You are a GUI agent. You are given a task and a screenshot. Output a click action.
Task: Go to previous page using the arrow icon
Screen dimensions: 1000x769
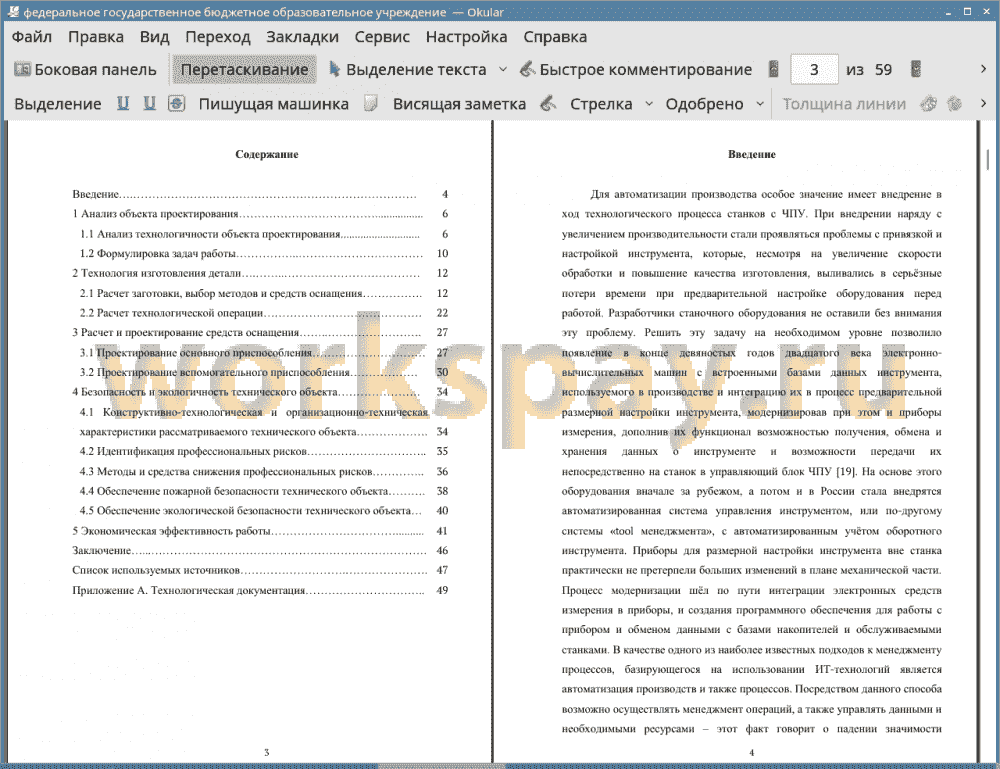click(x=774, y=69)
